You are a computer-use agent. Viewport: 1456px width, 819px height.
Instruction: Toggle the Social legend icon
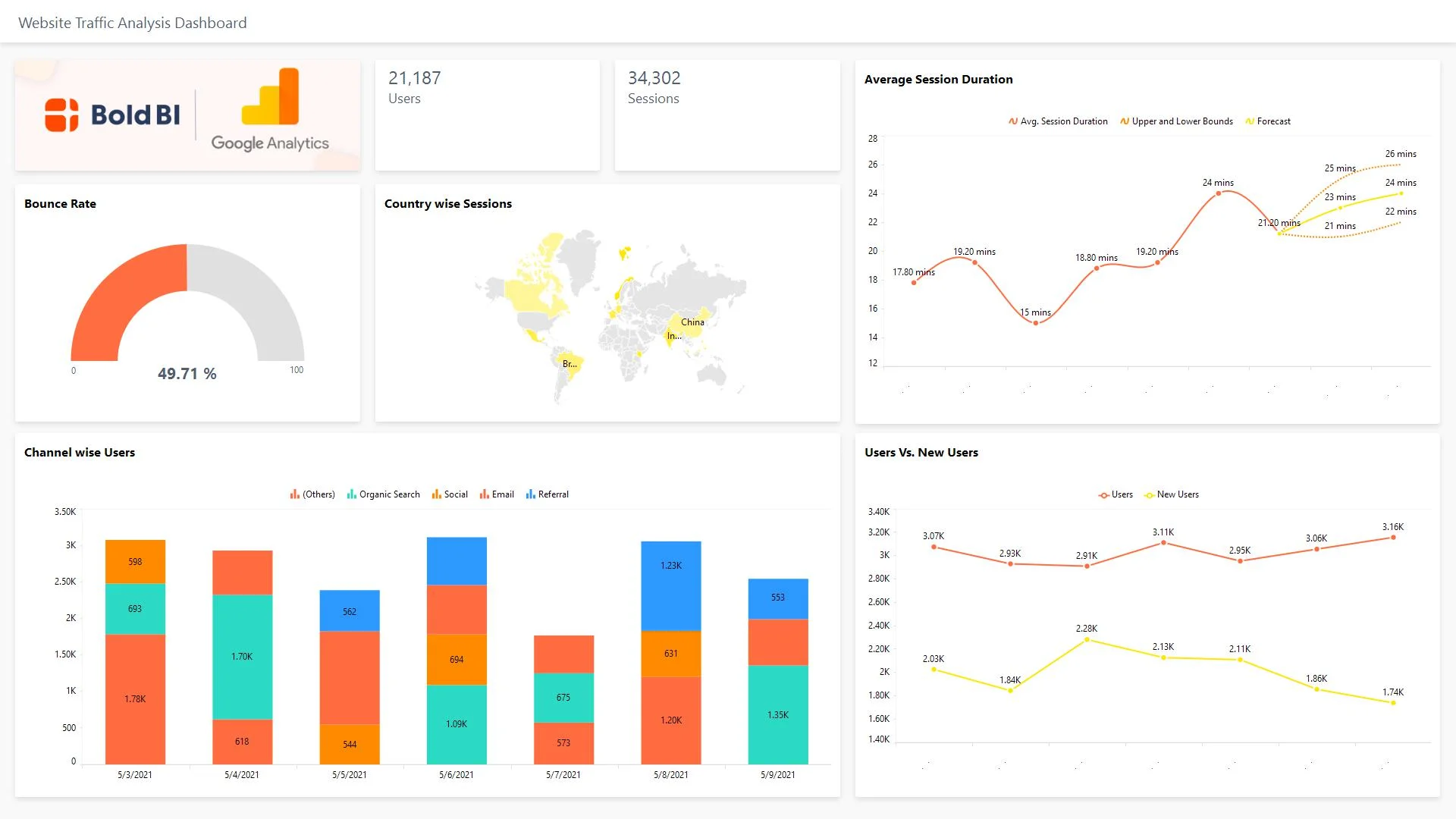tap(436, 494)
